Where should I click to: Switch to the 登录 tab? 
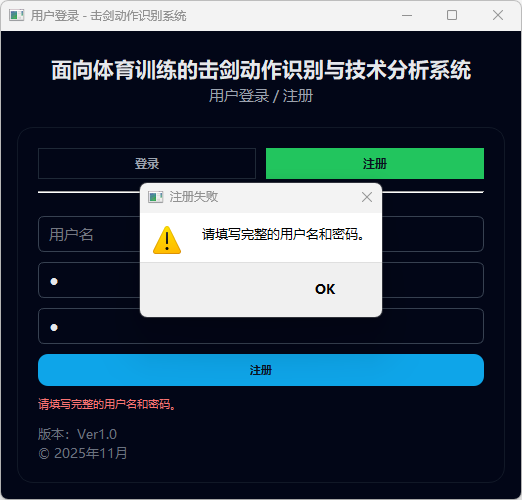click(x=147, y=164)
